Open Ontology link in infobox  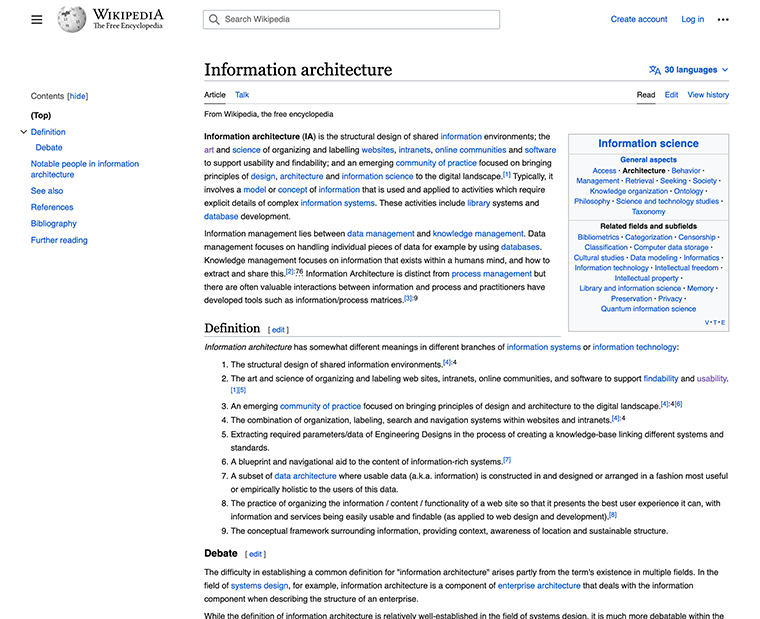(688, 191)
